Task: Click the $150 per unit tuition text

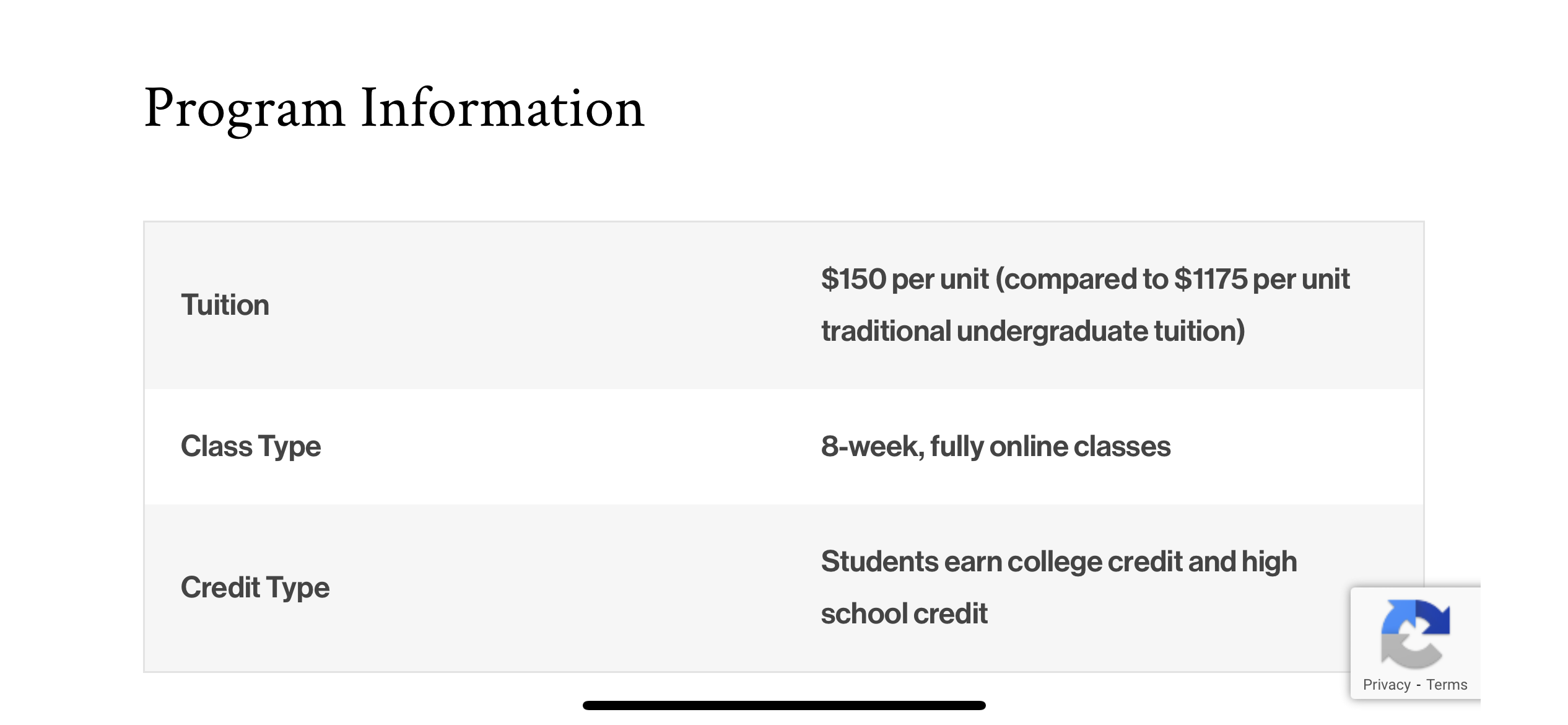Action: [905, 279]
